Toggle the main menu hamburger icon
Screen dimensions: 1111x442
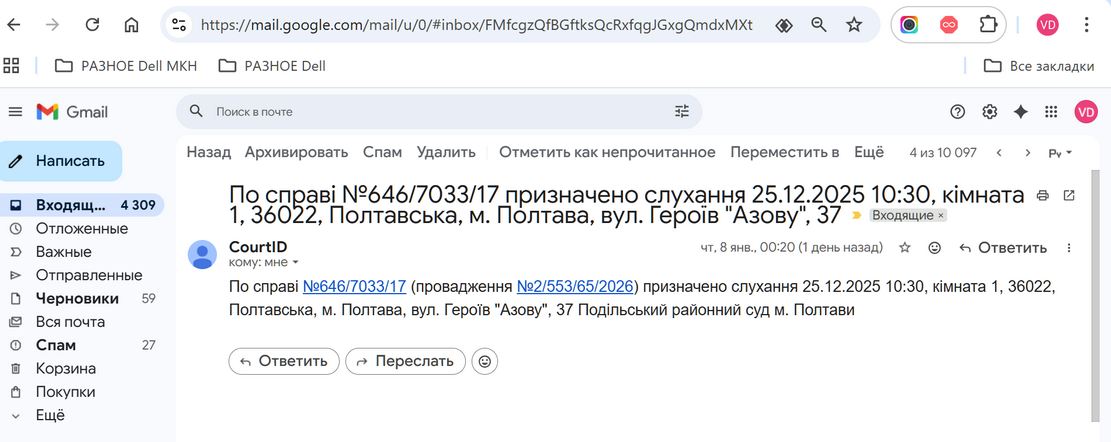click(x=16, y=112)
